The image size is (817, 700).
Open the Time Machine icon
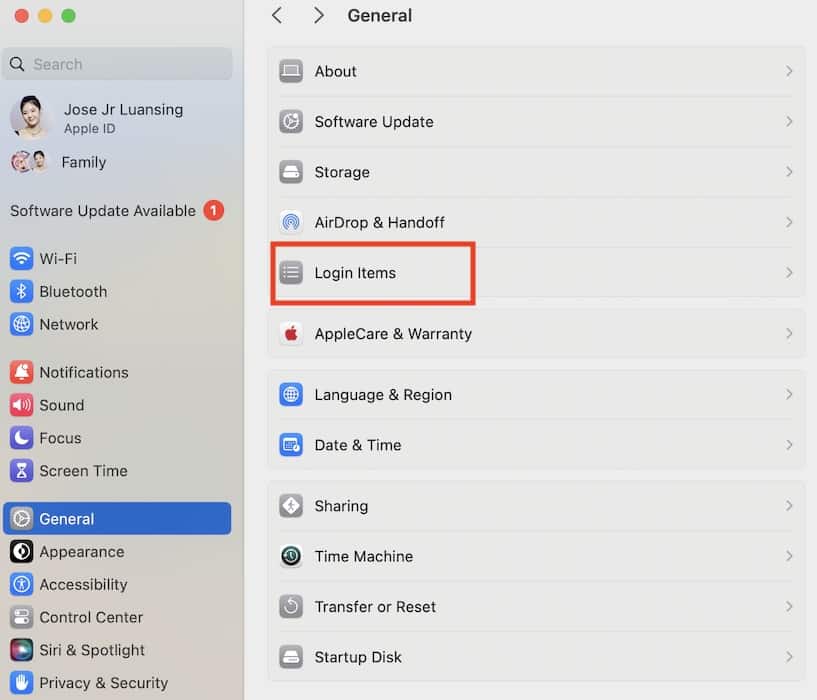click(291, 557)
